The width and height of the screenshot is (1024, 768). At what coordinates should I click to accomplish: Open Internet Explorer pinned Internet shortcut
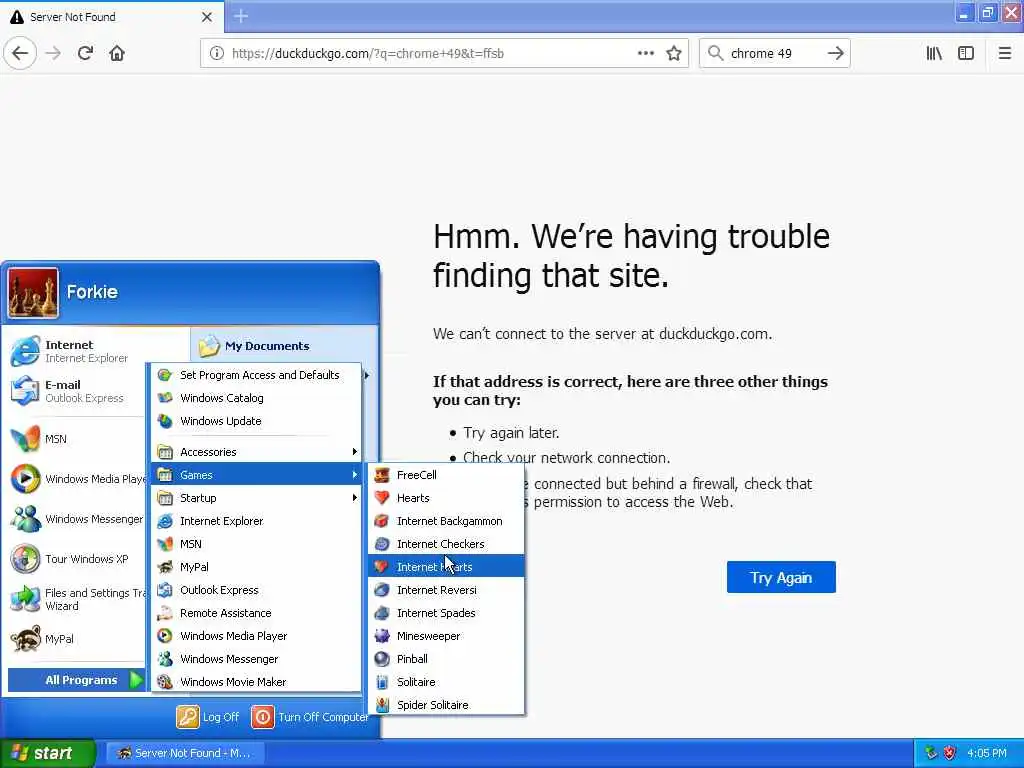coord(77,351)
